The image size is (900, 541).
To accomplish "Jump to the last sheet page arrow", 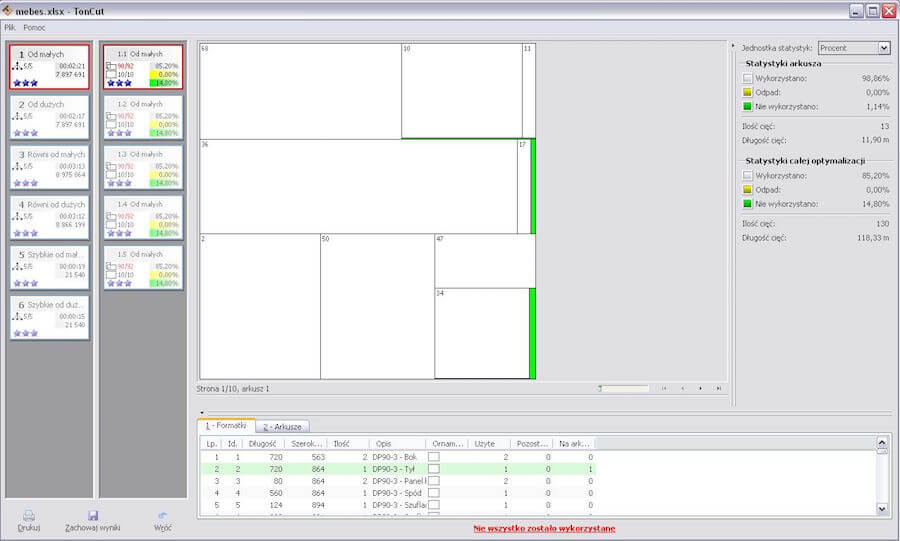I will tap(718, 388).
